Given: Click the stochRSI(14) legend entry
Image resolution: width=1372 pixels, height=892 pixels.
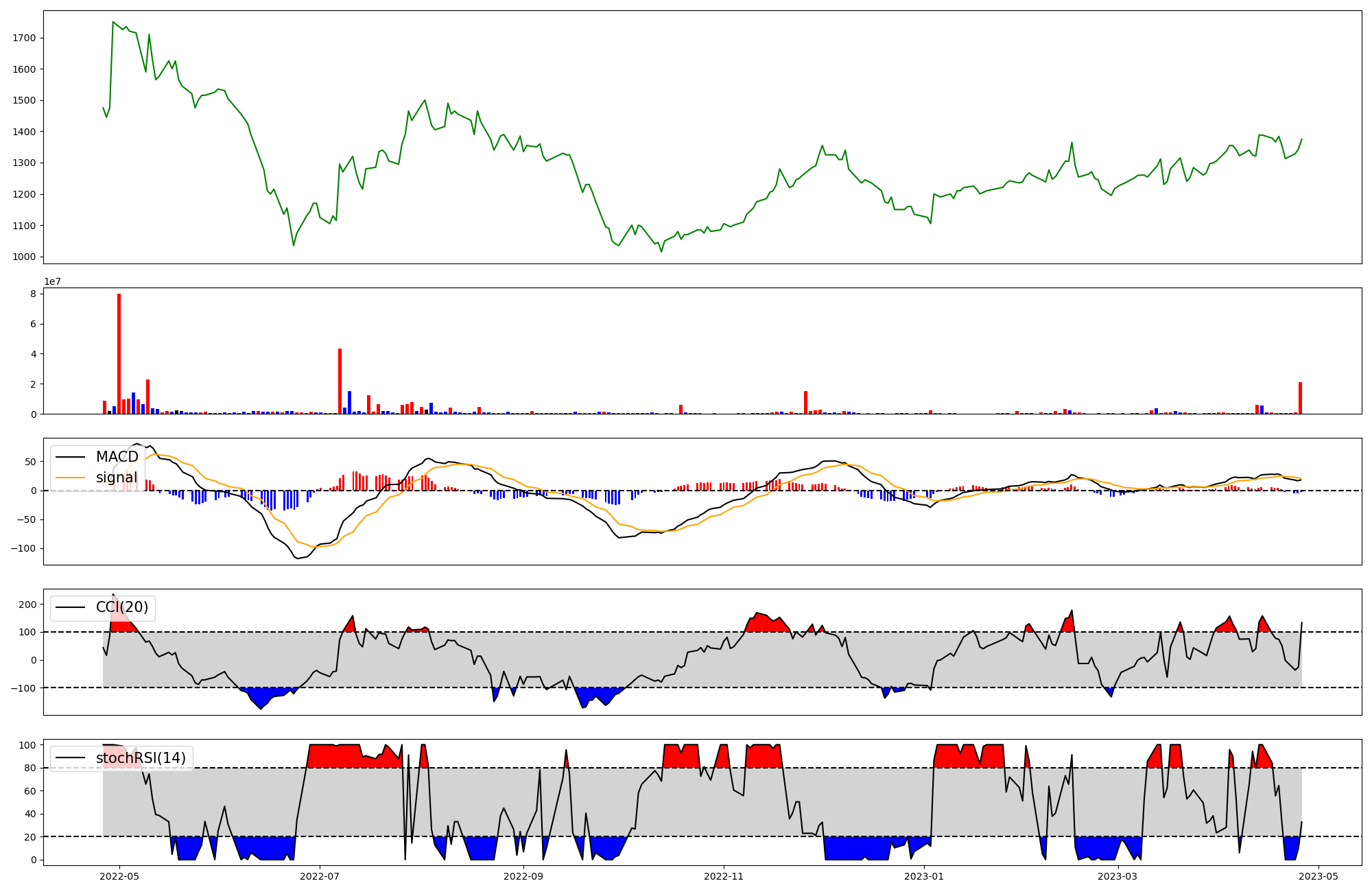Looking at the screenshot, I should pos(141,758).
